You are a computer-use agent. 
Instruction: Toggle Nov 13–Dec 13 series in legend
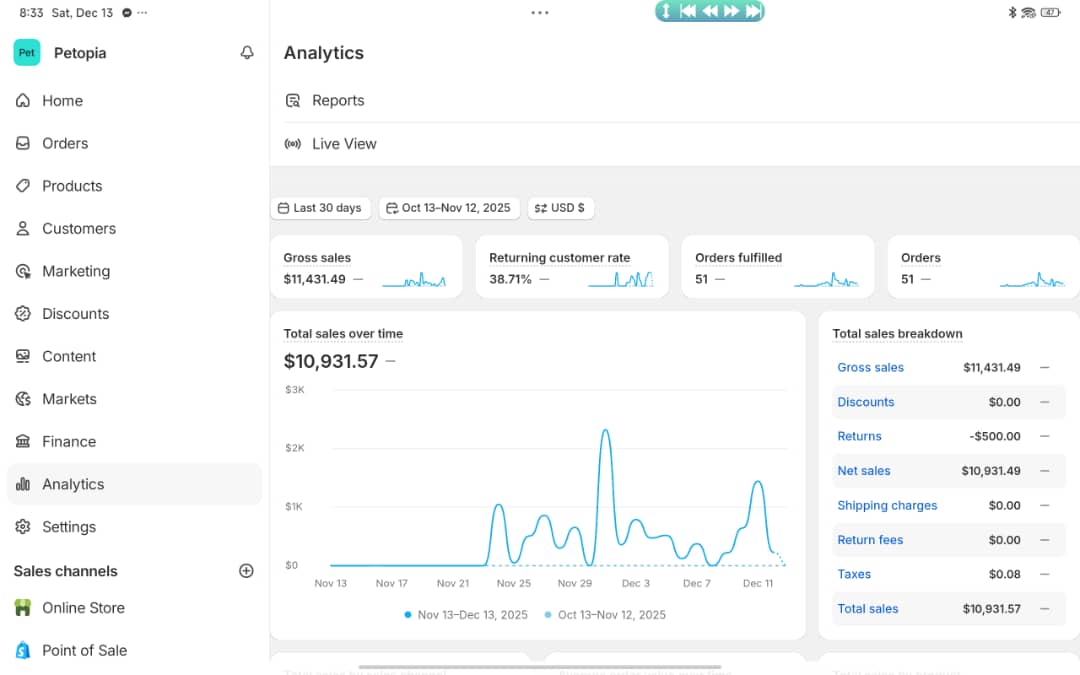[x=470, y=615]
